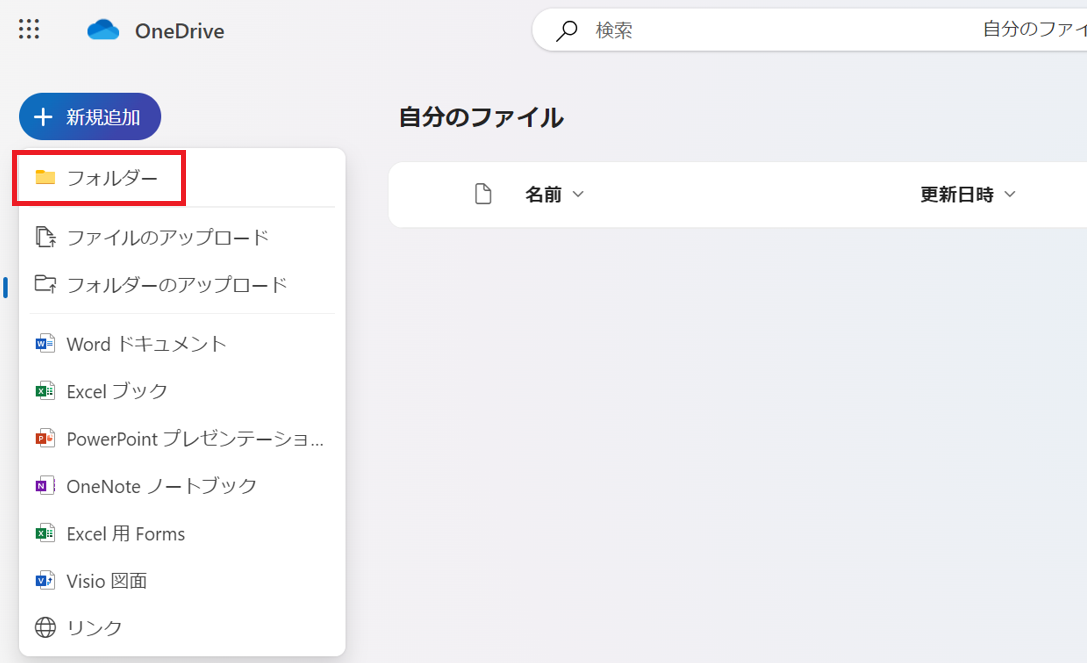Click the file upload icon

[x=45, y=237]
